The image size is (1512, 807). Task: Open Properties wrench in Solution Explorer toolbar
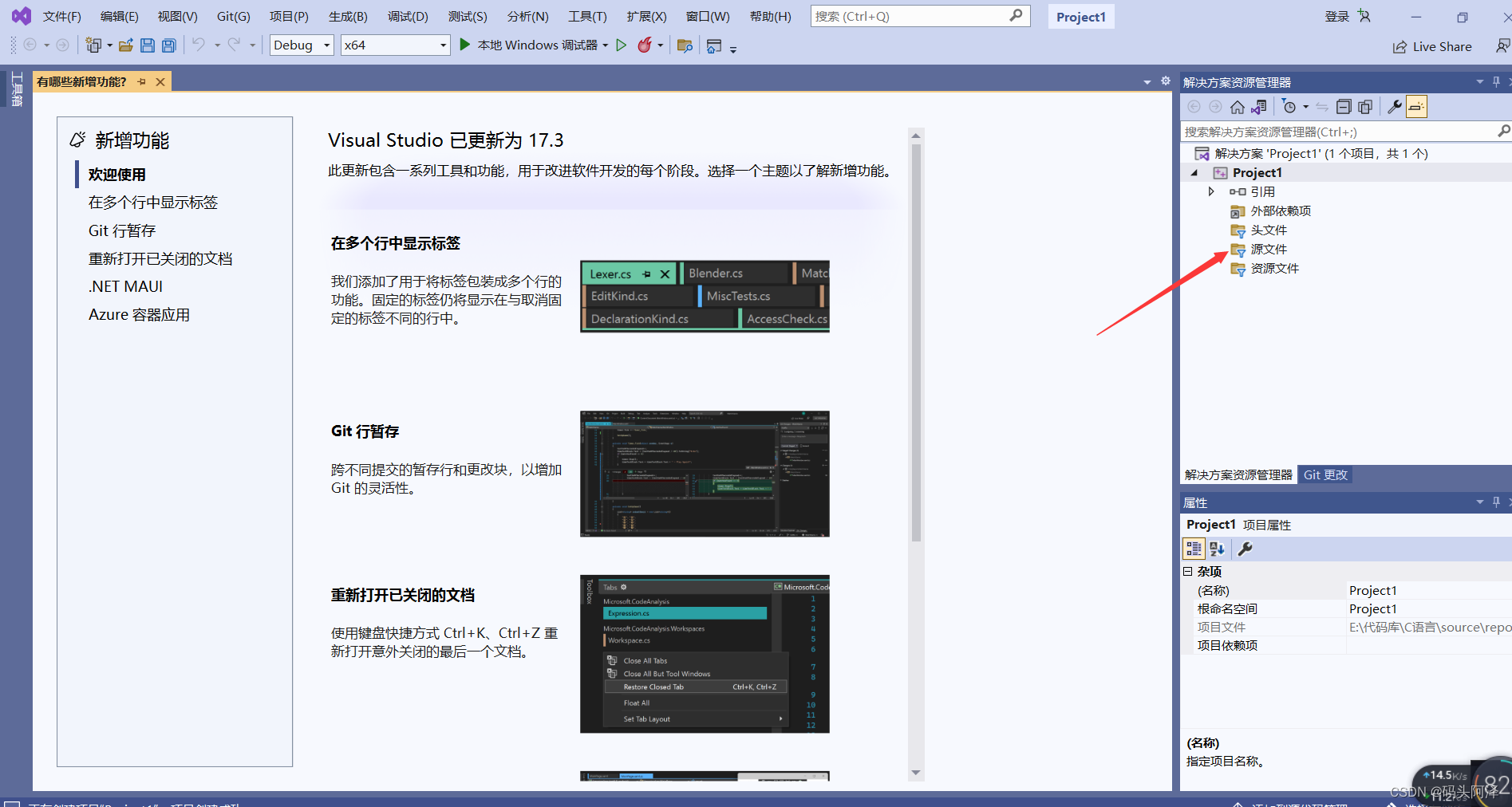pyautogui.click(x=1395, y=107)
